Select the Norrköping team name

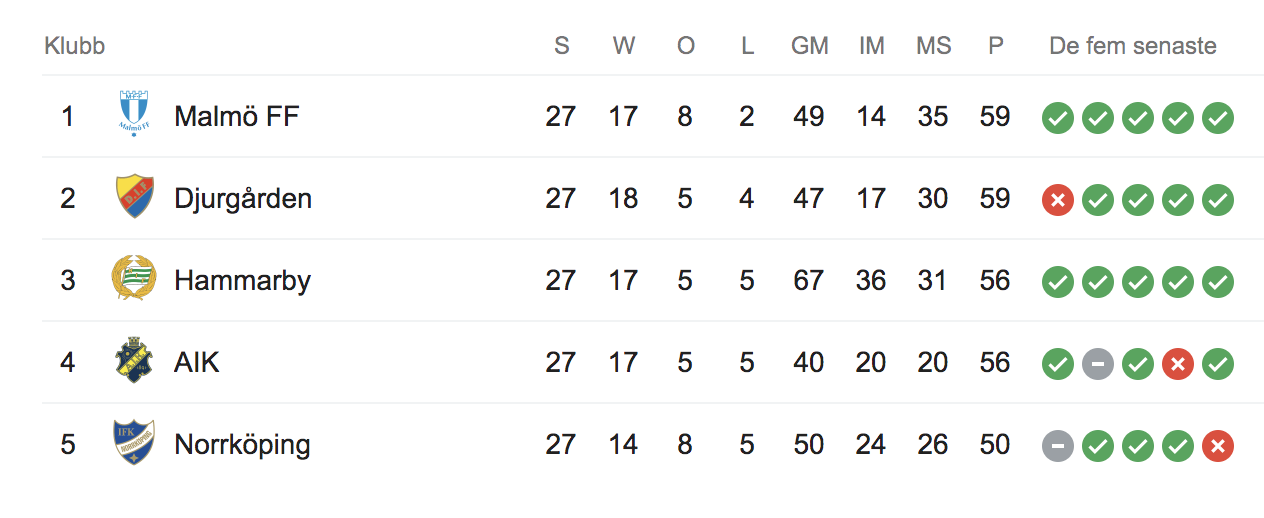242,444
